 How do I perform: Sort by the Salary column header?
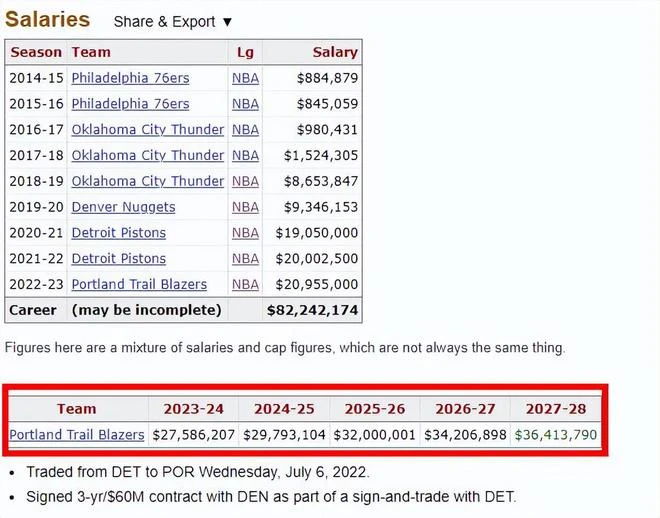coord(335,52)
